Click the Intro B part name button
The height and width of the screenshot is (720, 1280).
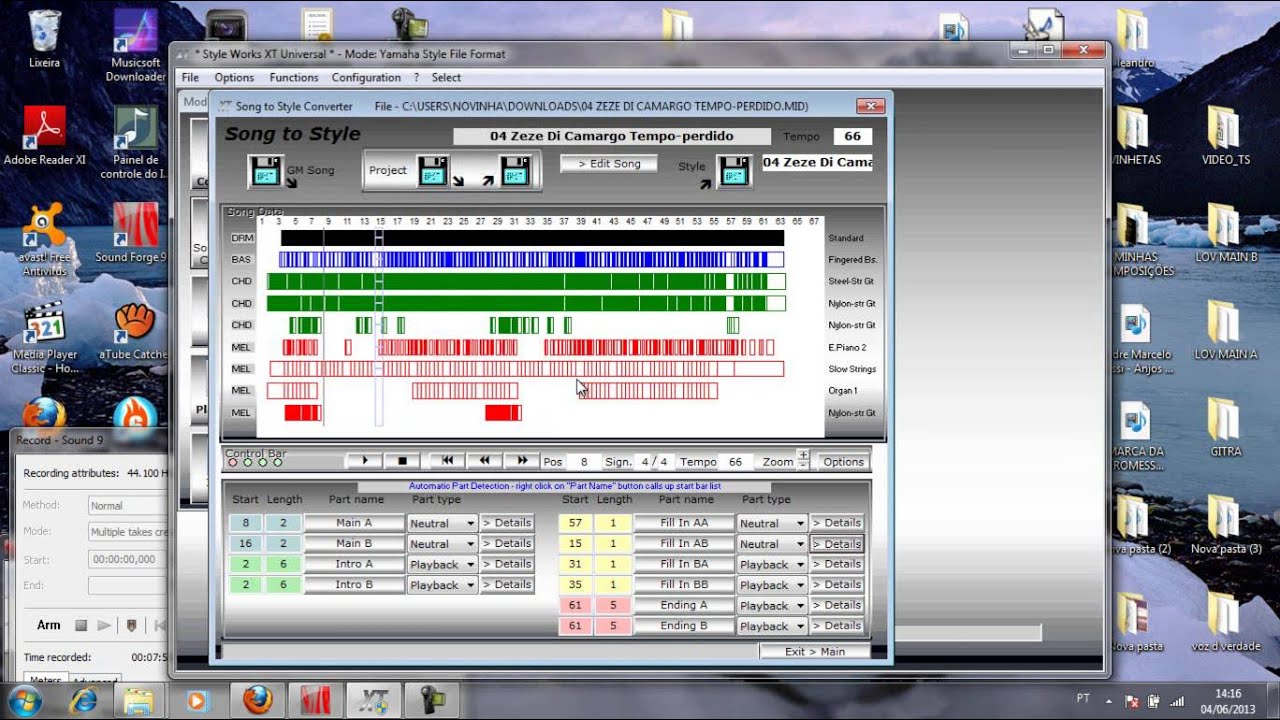point(354,585)
